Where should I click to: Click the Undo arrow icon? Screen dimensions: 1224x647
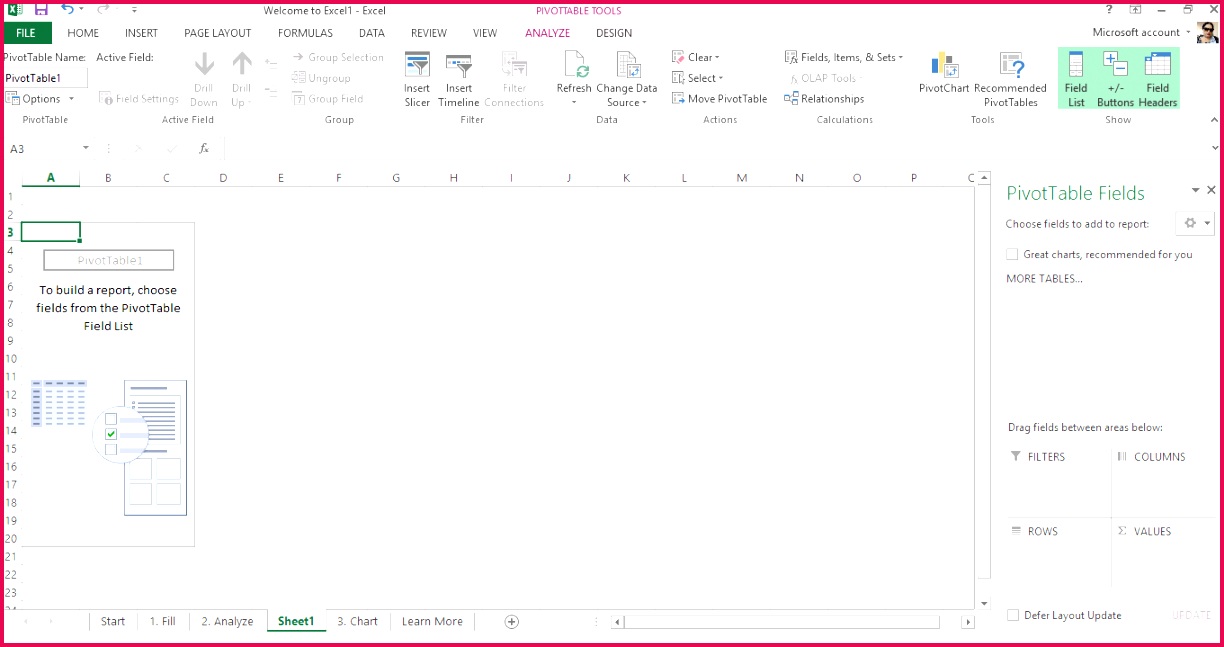67,9
